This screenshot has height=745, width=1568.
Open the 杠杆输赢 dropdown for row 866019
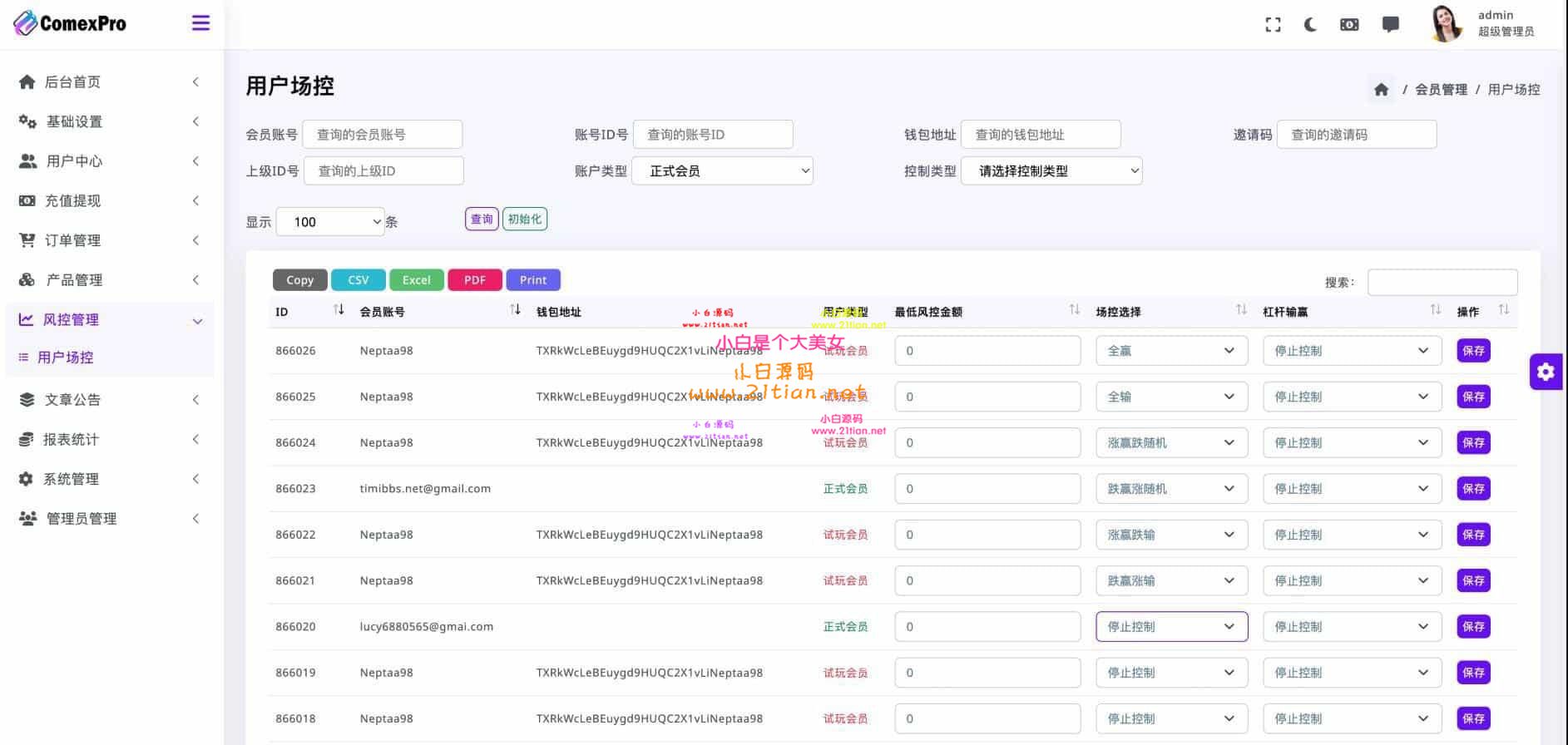(1352, 673)
